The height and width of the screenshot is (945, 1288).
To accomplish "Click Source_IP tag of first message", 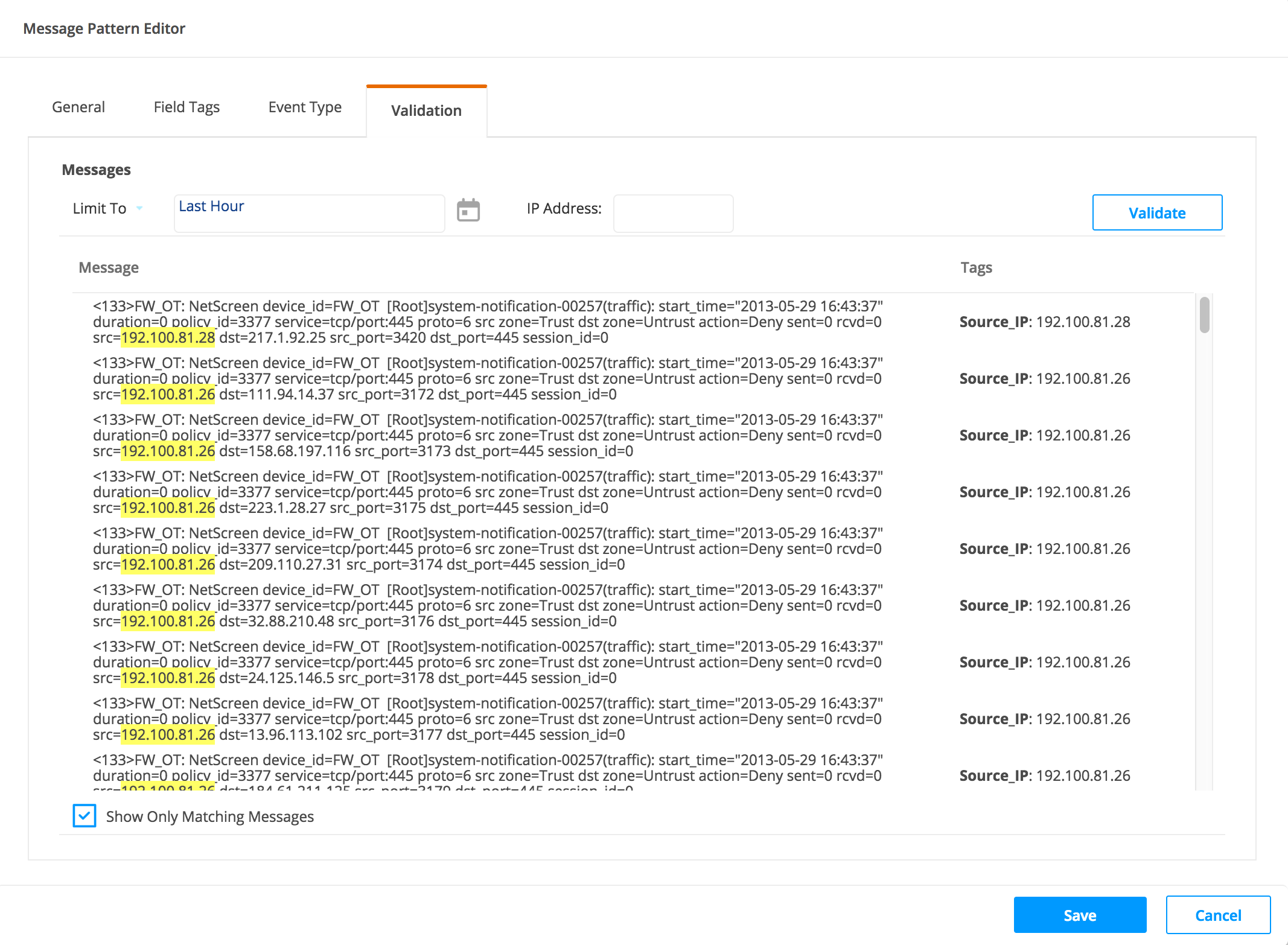I will pyautogui.click(x=1044, y=322).
